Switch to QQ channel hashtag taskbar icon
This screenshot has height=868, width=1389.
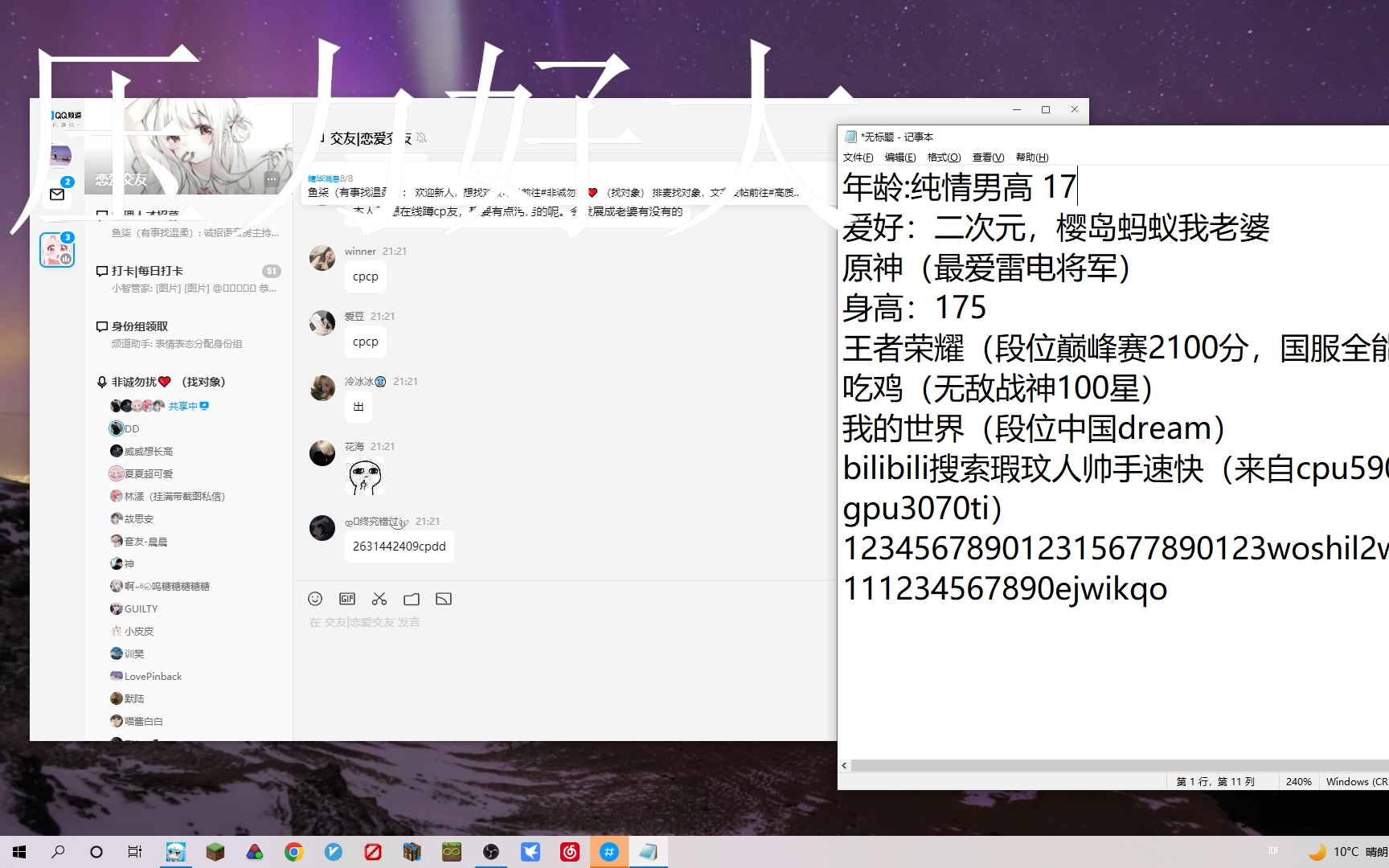(609, 852)
